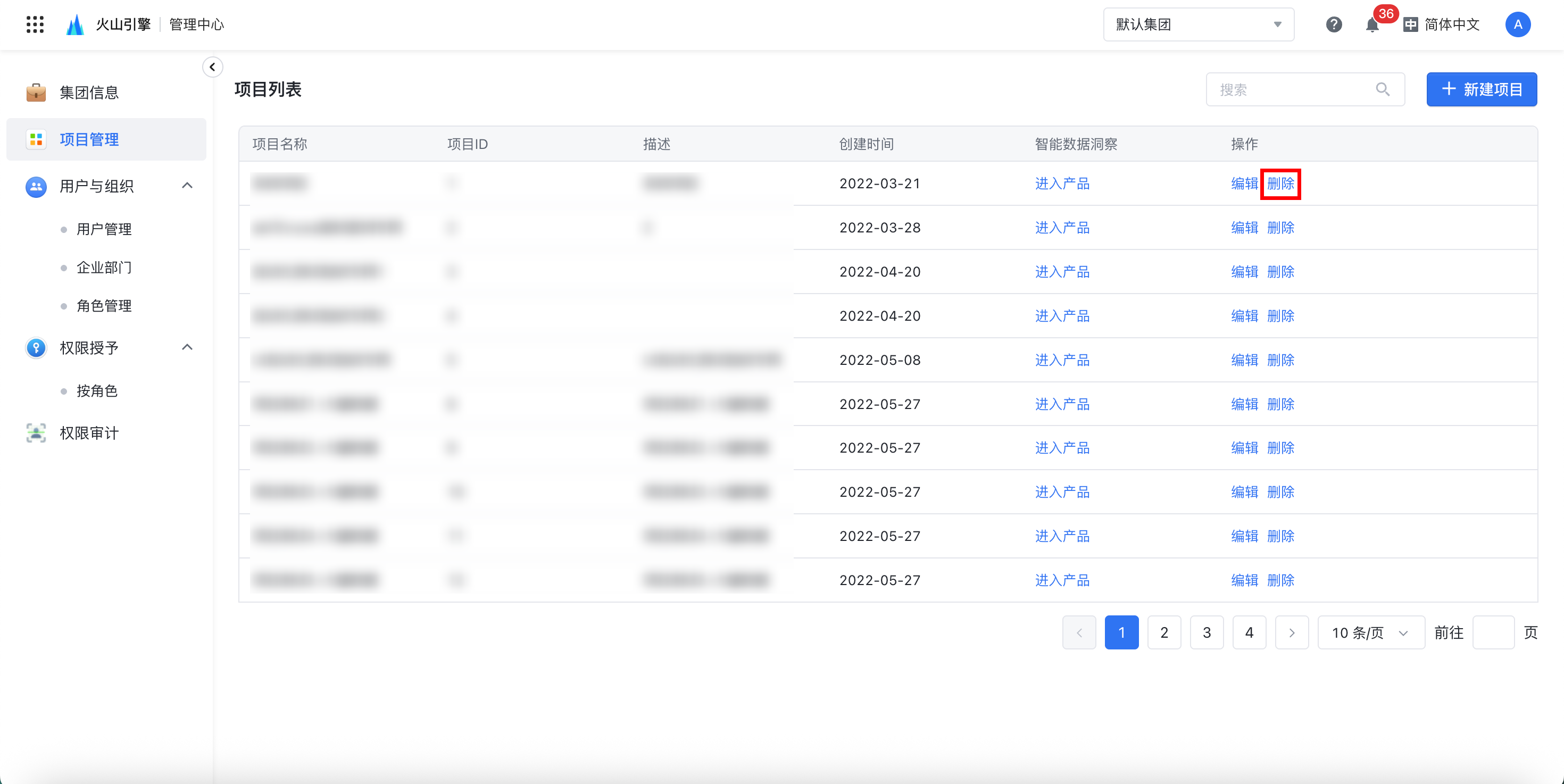The image size is (1564, 784).
Task: Click the 权限审计 sidebar icon
Action: [36, 432]
